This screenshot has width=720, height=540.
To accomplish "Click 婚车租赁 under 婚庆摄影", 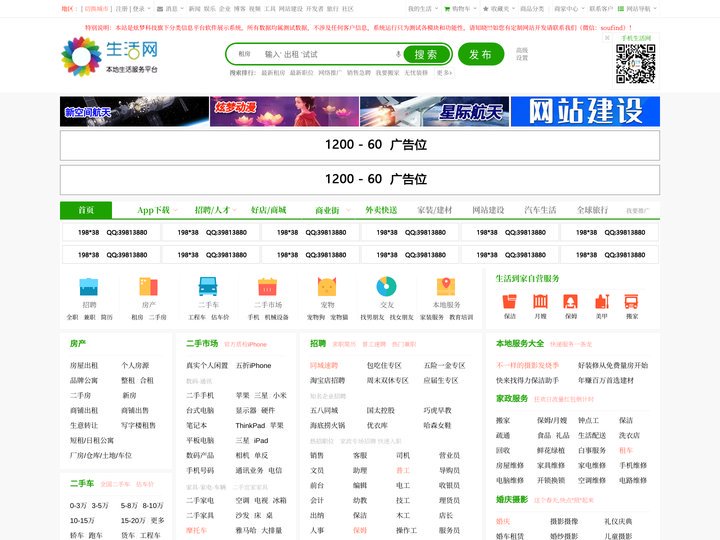I will click(510, 536).
